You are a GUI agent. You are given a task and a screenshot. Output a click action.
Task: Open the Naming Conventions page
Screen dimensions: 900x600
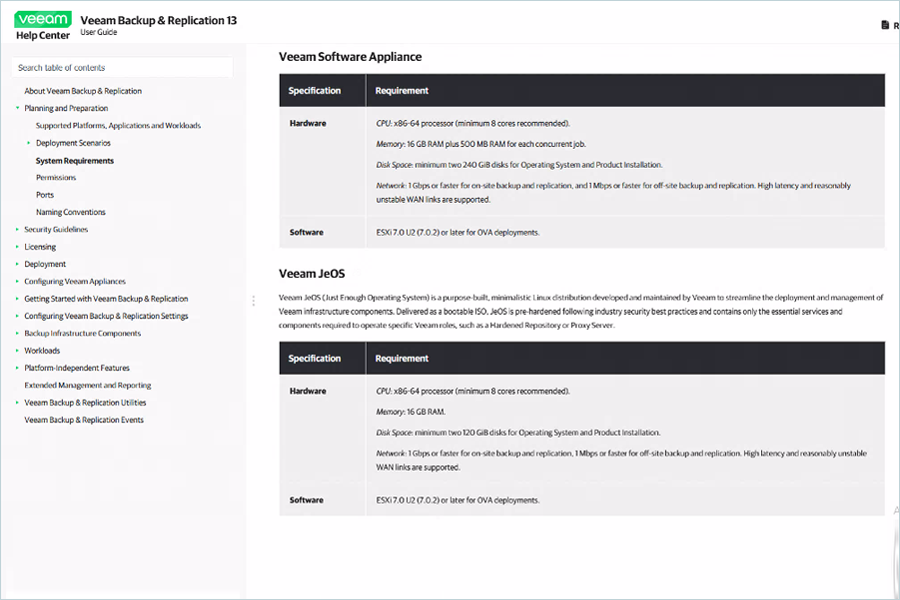click(x=70, y=212)
